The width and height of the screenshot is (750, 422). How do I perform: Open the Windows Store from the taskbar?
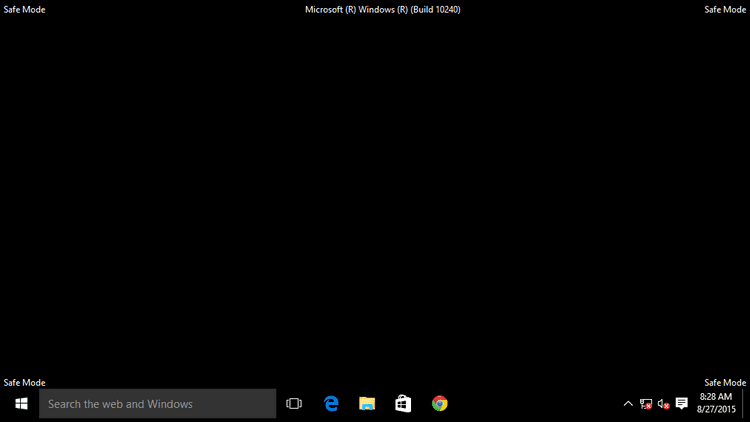(403, 404)
